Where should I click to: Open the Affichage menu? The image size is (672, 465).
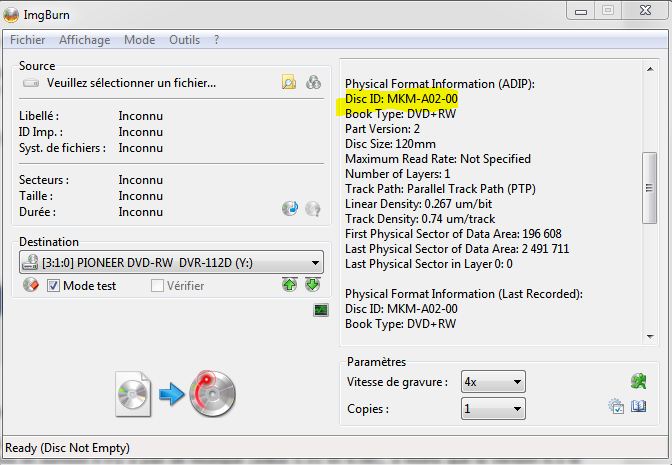coord(84,40)
